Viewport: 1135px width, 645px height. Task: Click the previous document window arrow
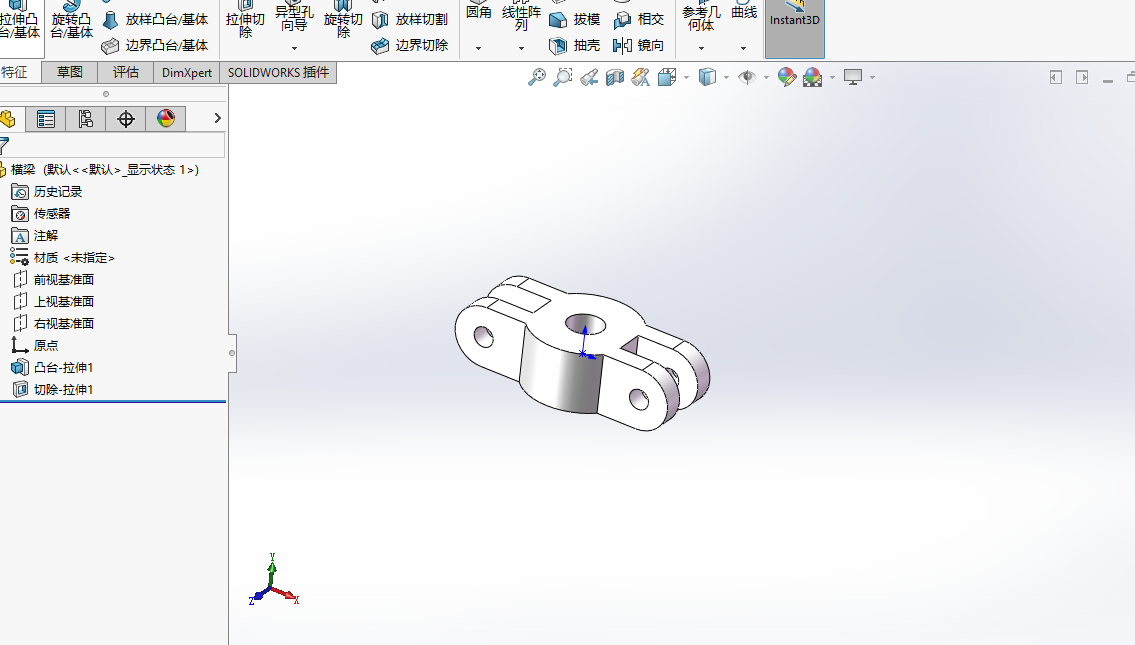(x=1056, y=77)
